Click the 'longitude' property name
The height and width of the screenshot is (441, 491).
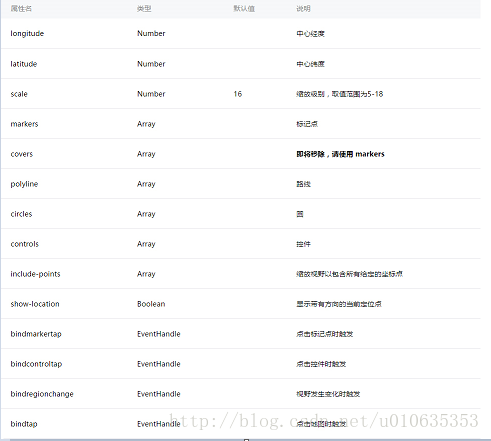(27, 34)
